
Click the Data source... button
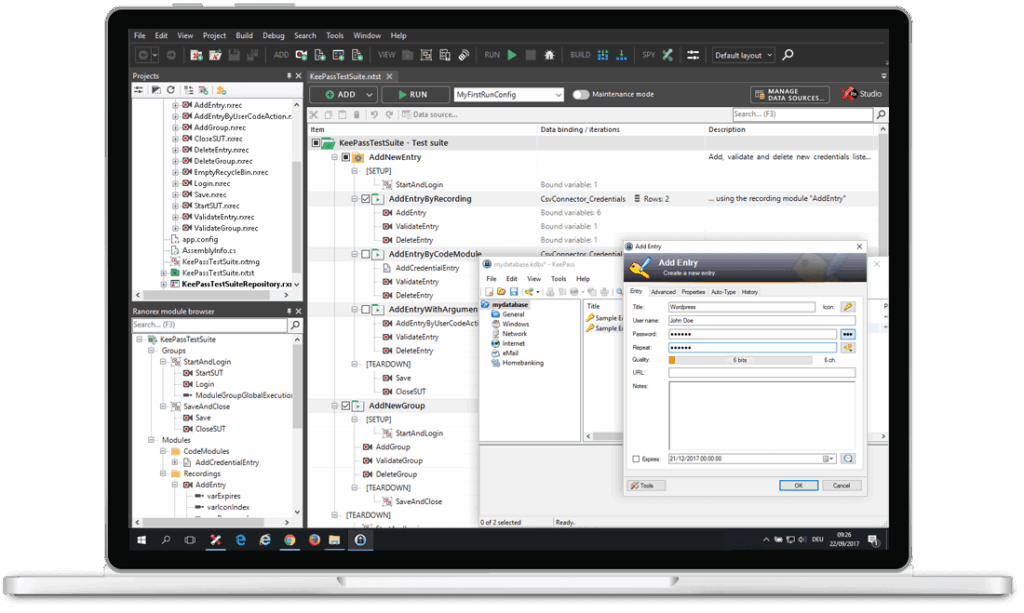[x=430, y=115]
